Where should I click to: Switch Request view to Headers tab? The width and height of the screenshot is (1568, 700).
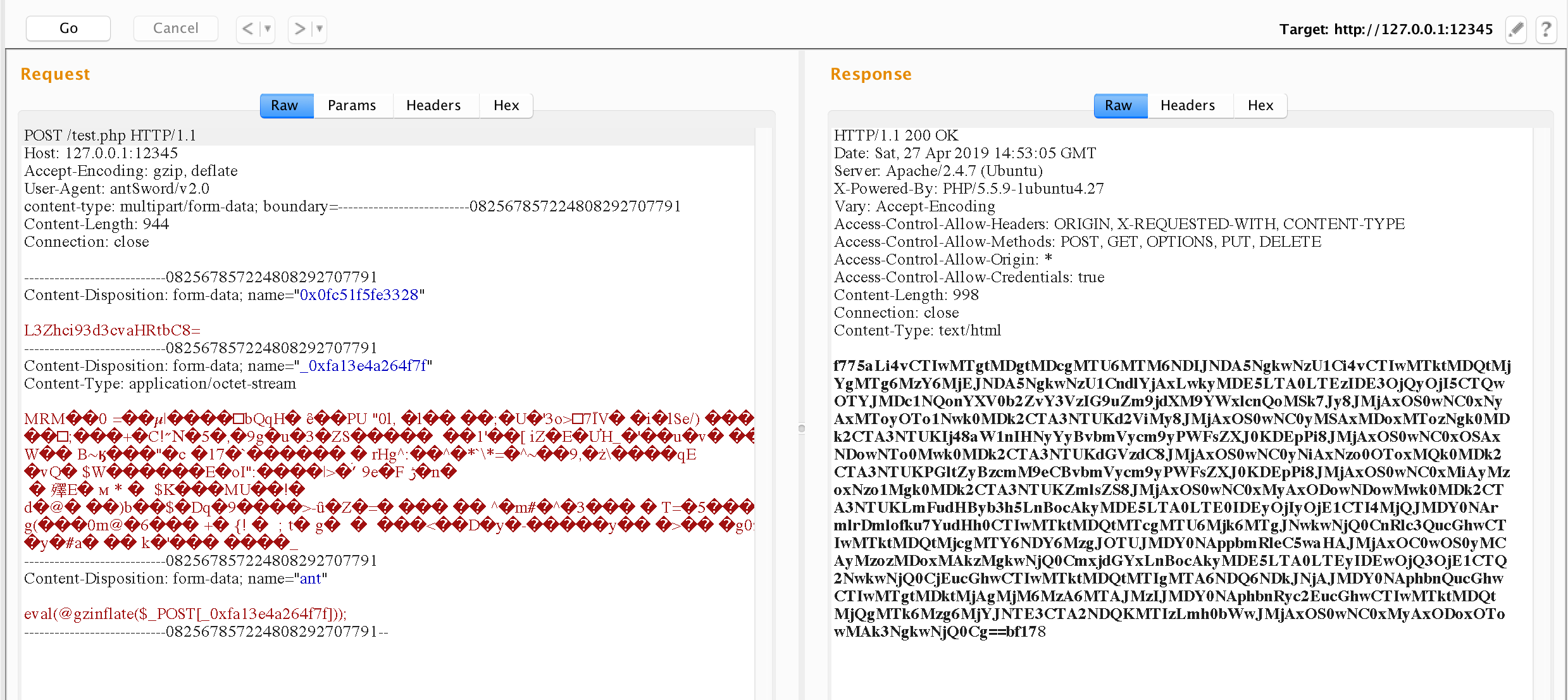[433, 105]
